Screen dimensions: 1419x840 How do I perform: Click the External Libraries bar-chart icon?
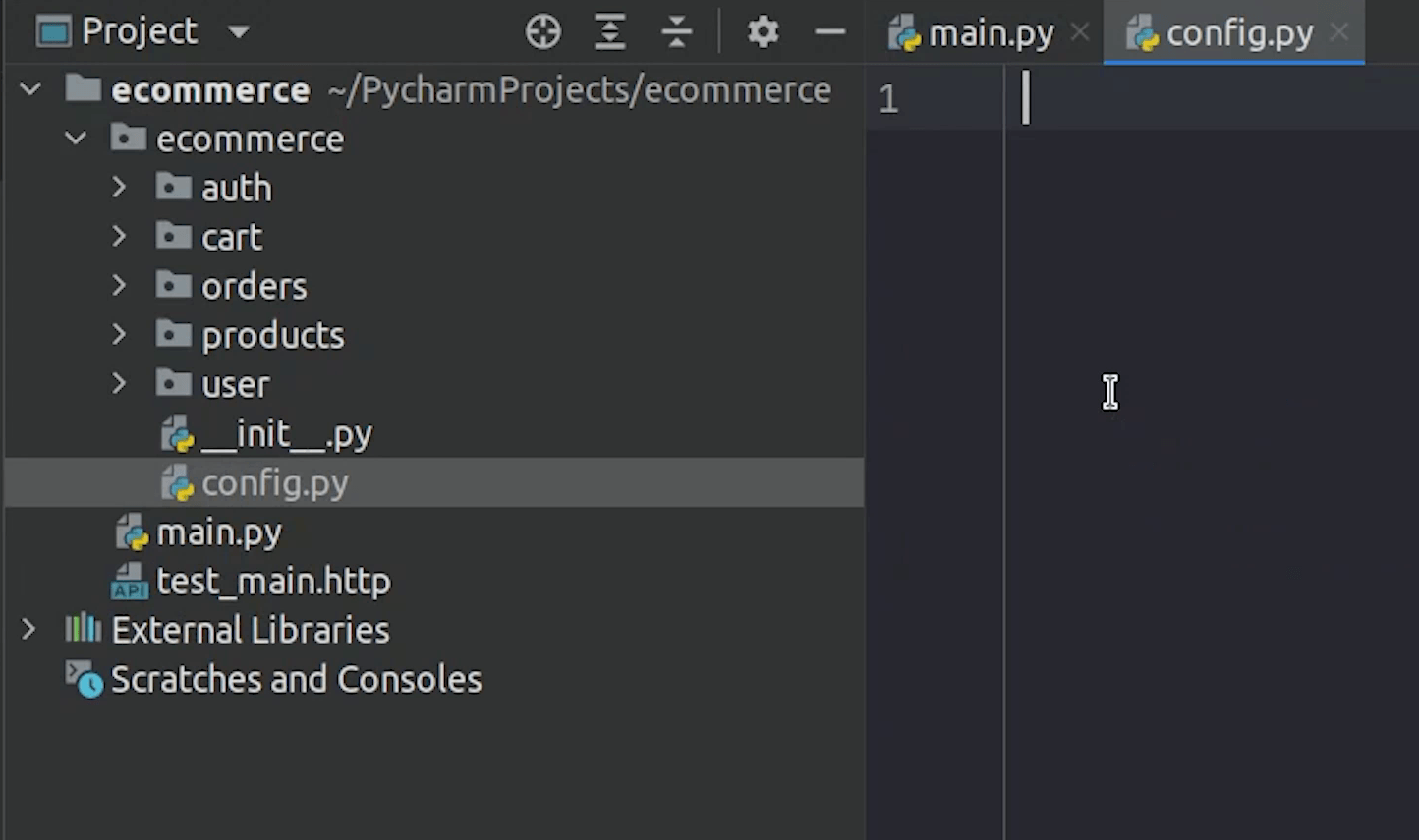[83, 629]
